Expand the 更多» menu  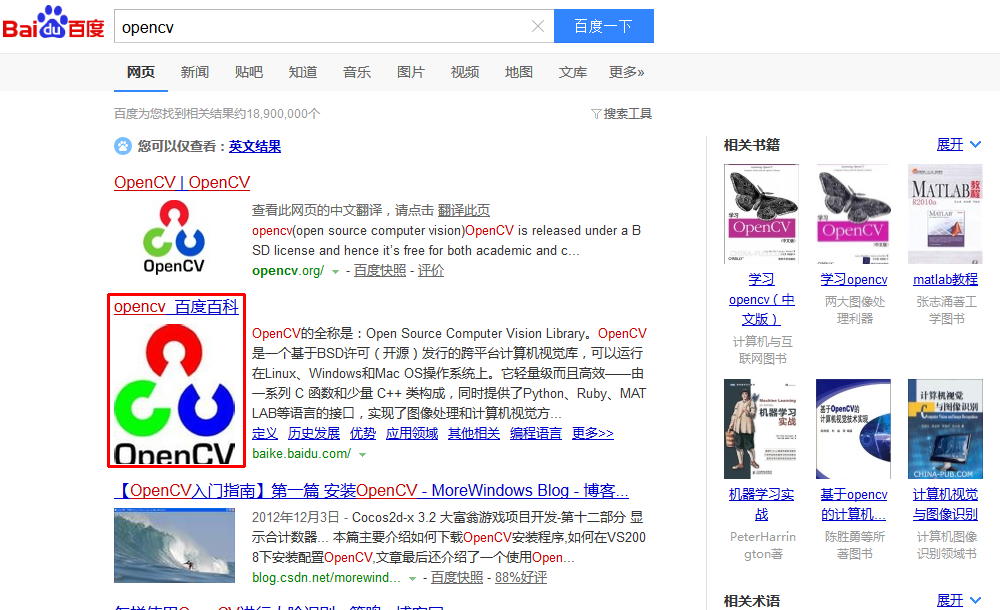click(626, 72)
